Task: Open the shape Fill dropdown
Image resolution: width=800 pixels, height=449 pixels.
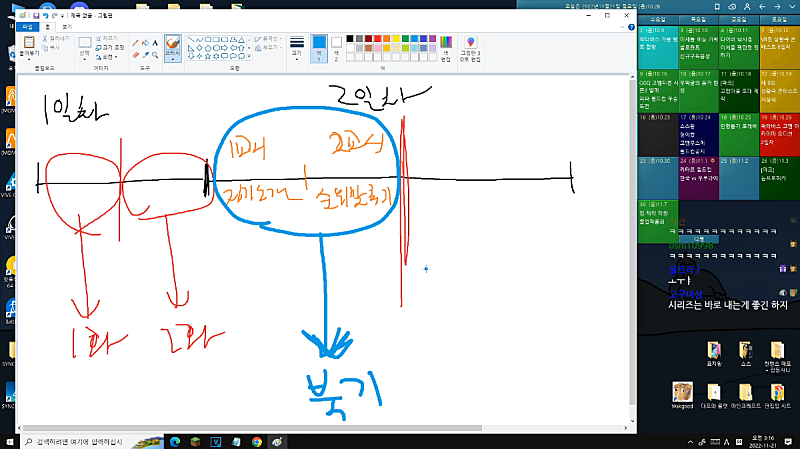Action: [x=268, y=47]
